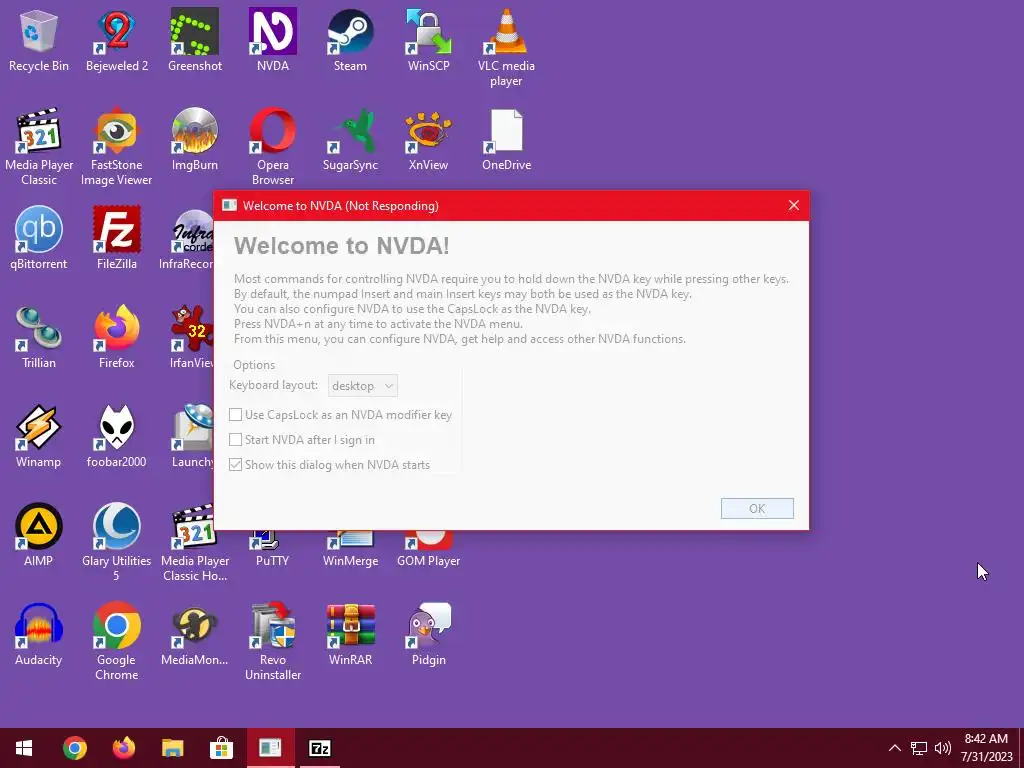The height and width of the screenshot is (768, 1024).
Task: Open Revo Uninstaller from the desktop
Action: tap(273, 641)
